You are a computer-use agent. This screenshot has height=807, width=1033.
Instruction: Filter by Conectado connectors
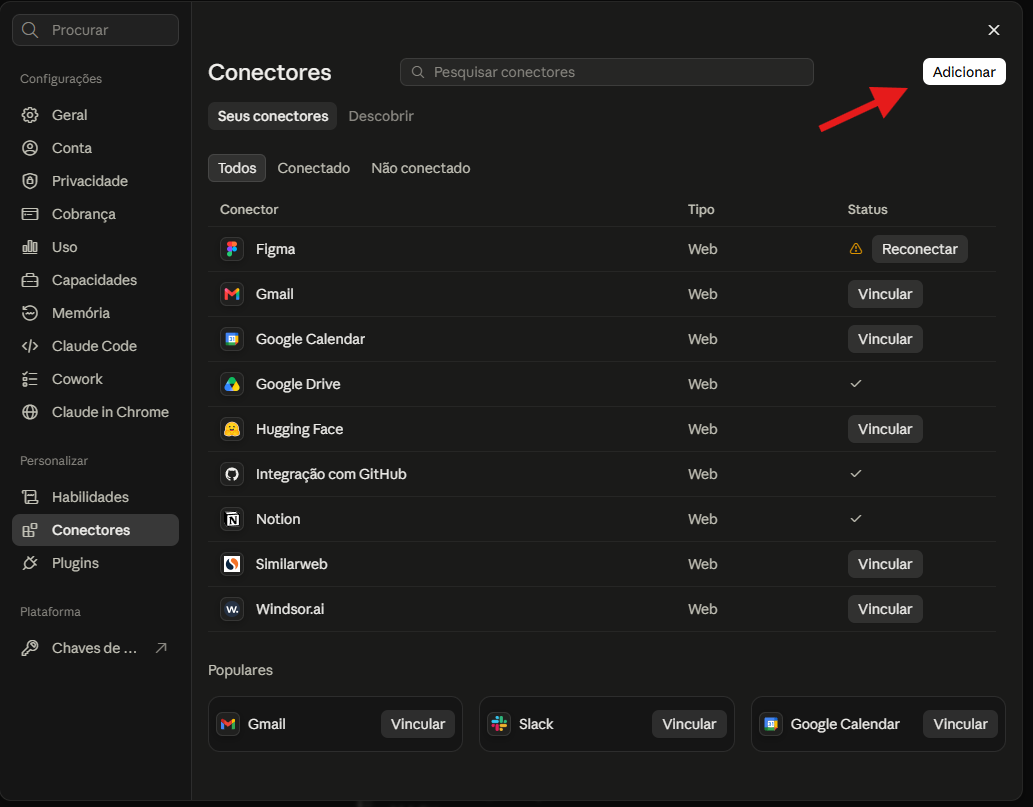[x=314, y=168]
